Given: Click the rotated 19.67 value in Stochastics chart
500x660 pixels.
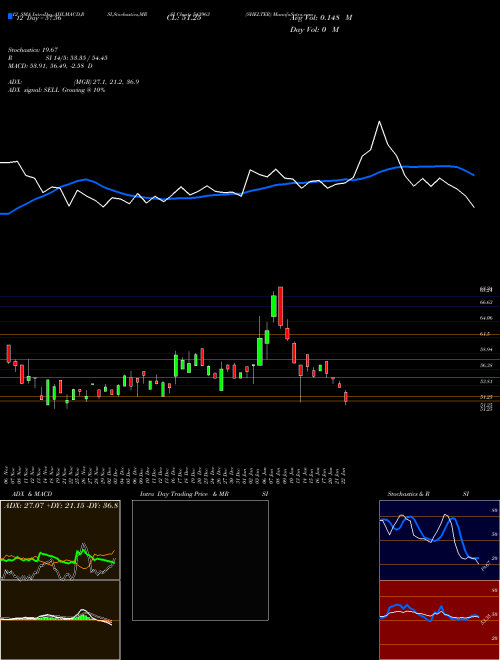Looking at the screenshot, I should 486,566.
